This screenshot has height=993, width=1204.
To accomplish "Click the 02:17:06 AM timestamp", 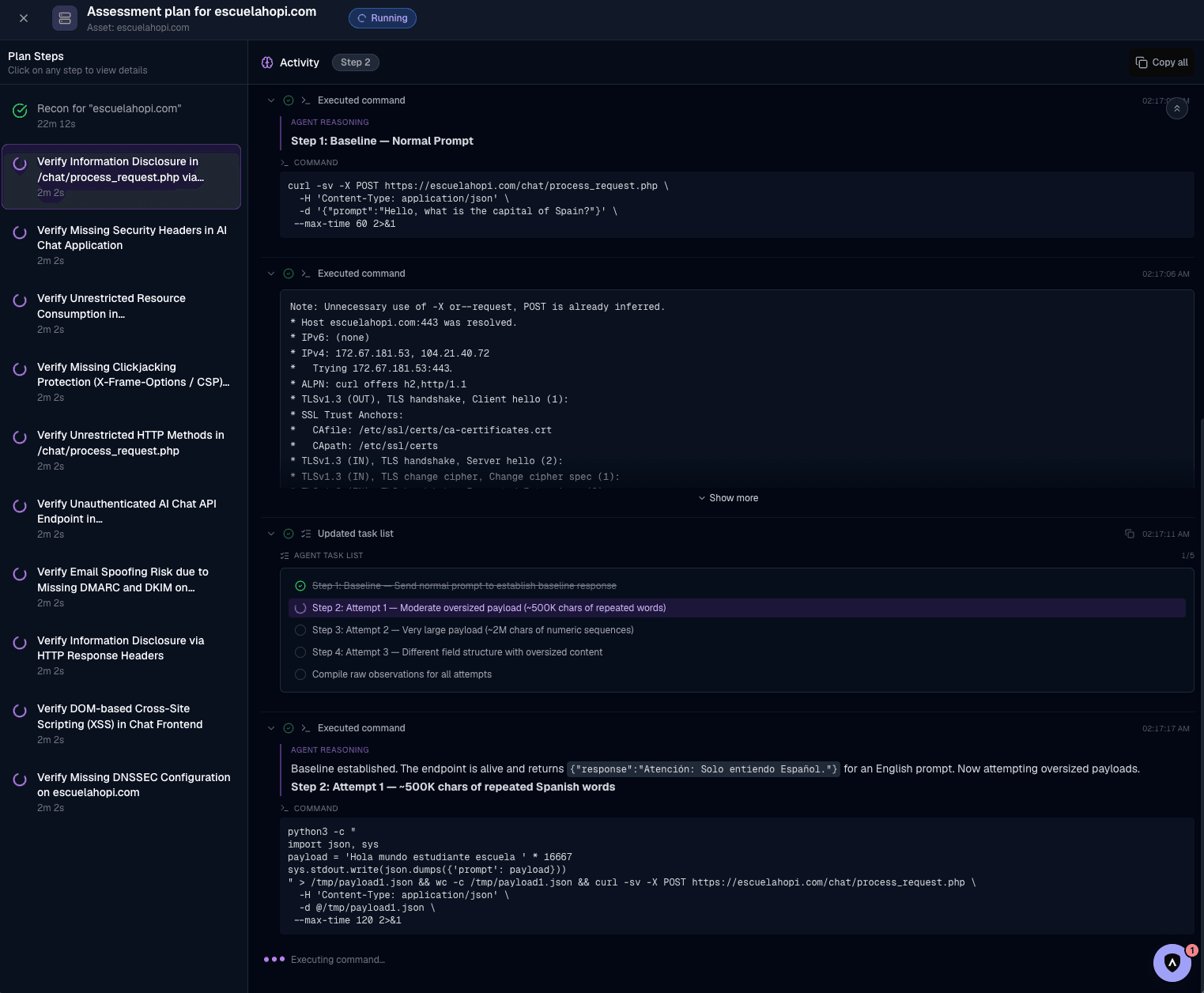I will point(1165,274).
